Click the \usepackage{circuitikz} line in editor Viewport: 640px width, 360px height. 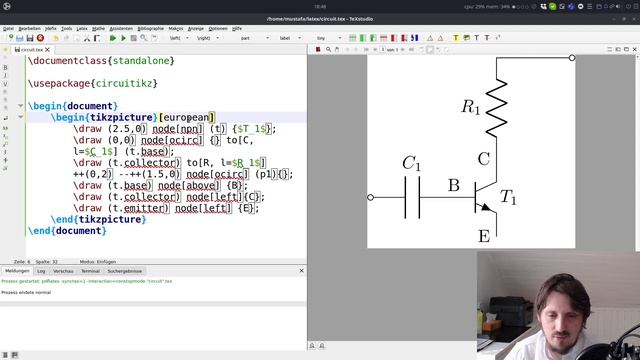[x=93, y=83]
